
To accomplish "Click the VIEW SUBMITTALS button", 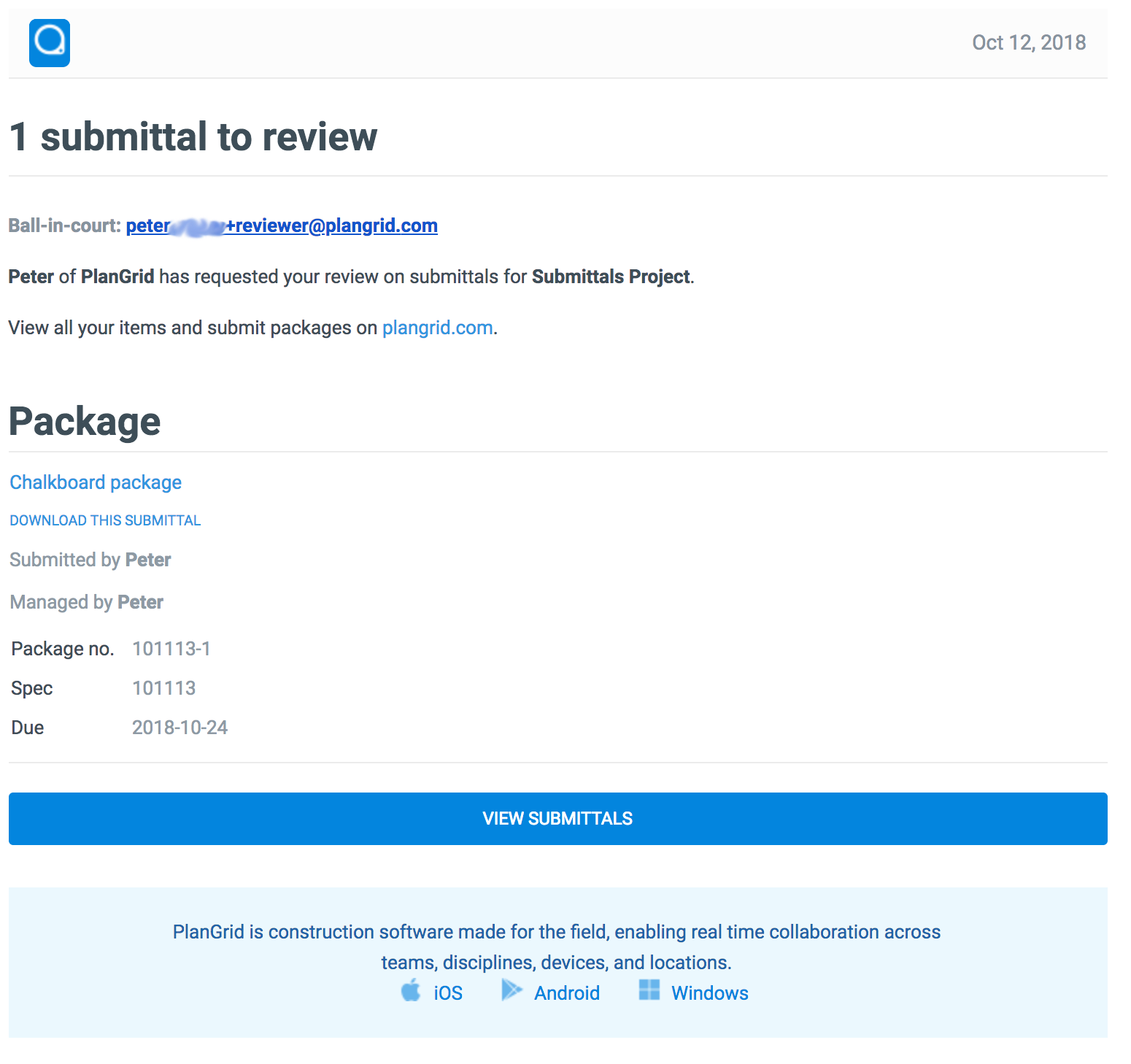I will pos(558,819).
